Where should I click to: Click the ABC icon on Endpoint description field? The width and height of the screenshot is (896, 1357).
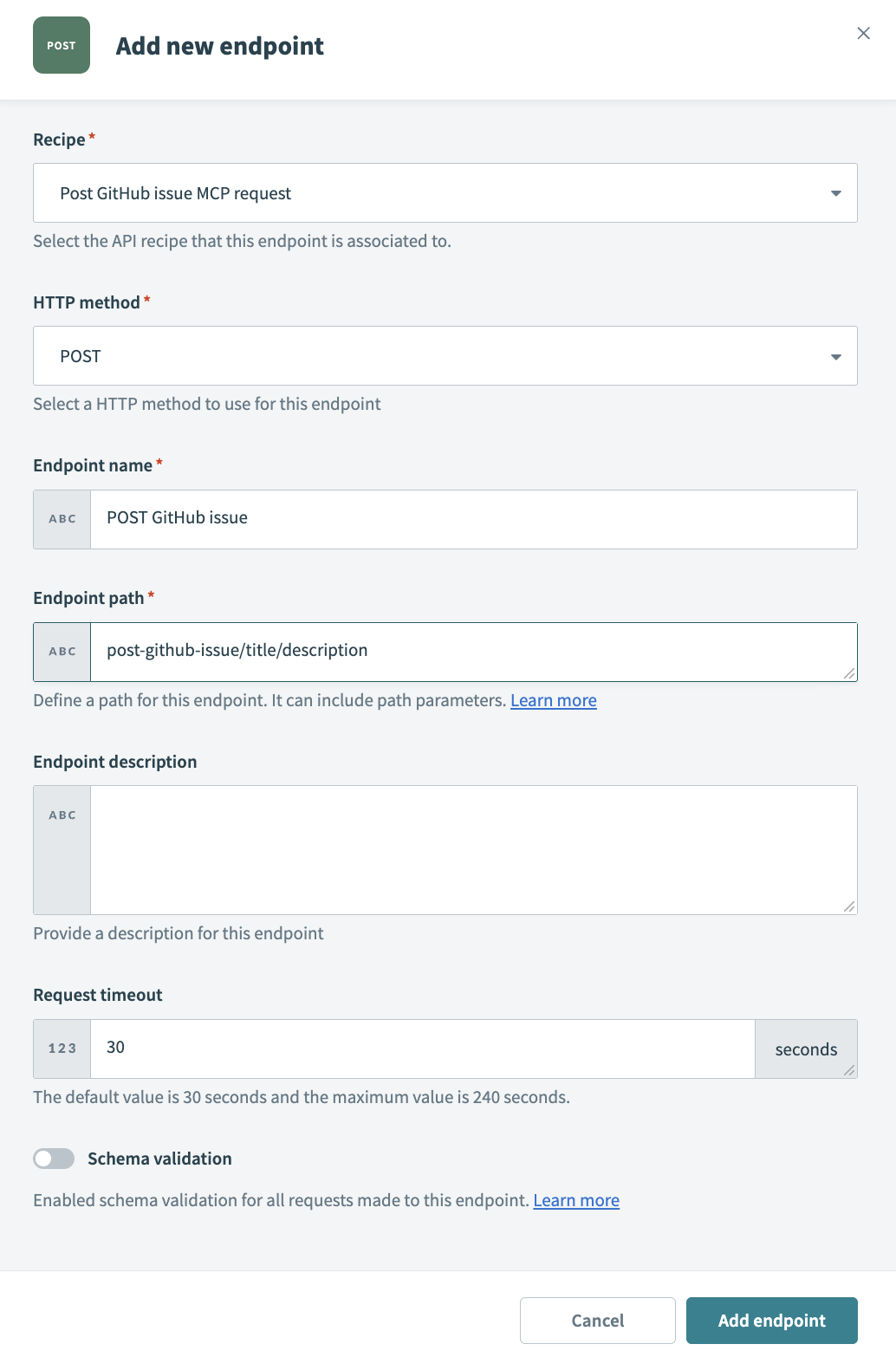pos(61,815)
